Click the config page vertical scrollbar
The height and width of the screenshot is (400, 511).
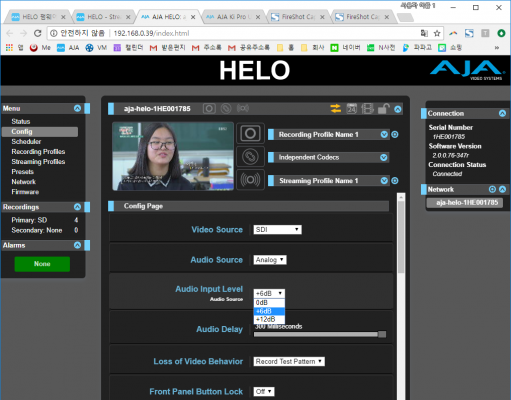401,237
